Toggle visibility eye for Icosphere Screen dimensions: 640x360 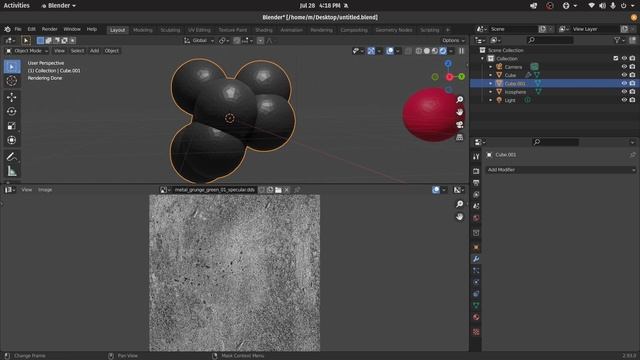[x=624, y=92]
